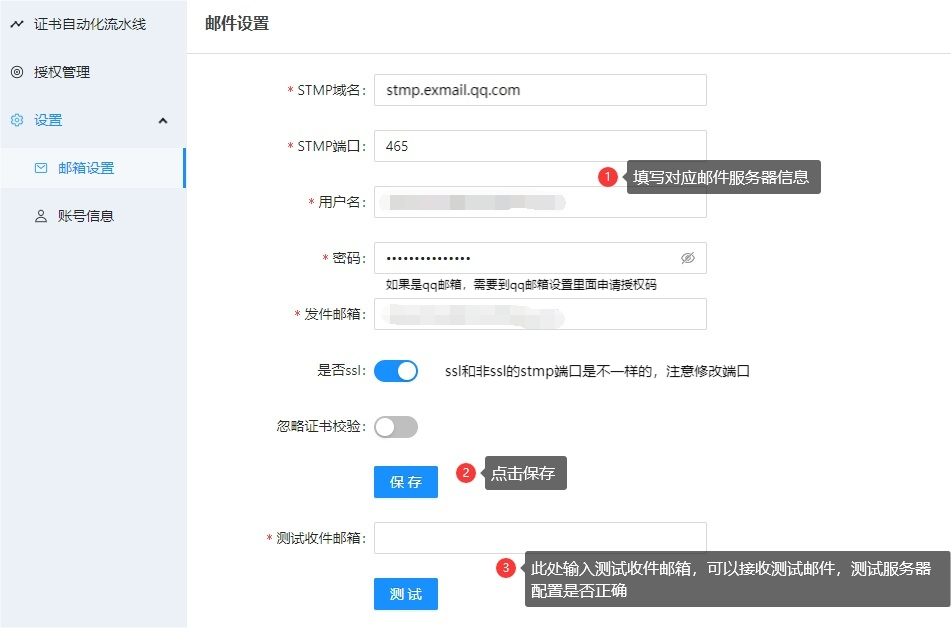Image resolution: width=951 pixels, height=628 pixels.
Task: Focus the STMP域名 input field
Action: [x=540, y=90]
